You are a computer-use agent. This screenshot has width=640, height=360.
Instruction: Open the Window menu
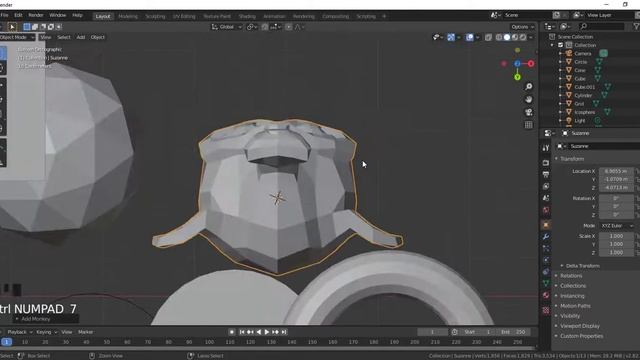point(58,15)
